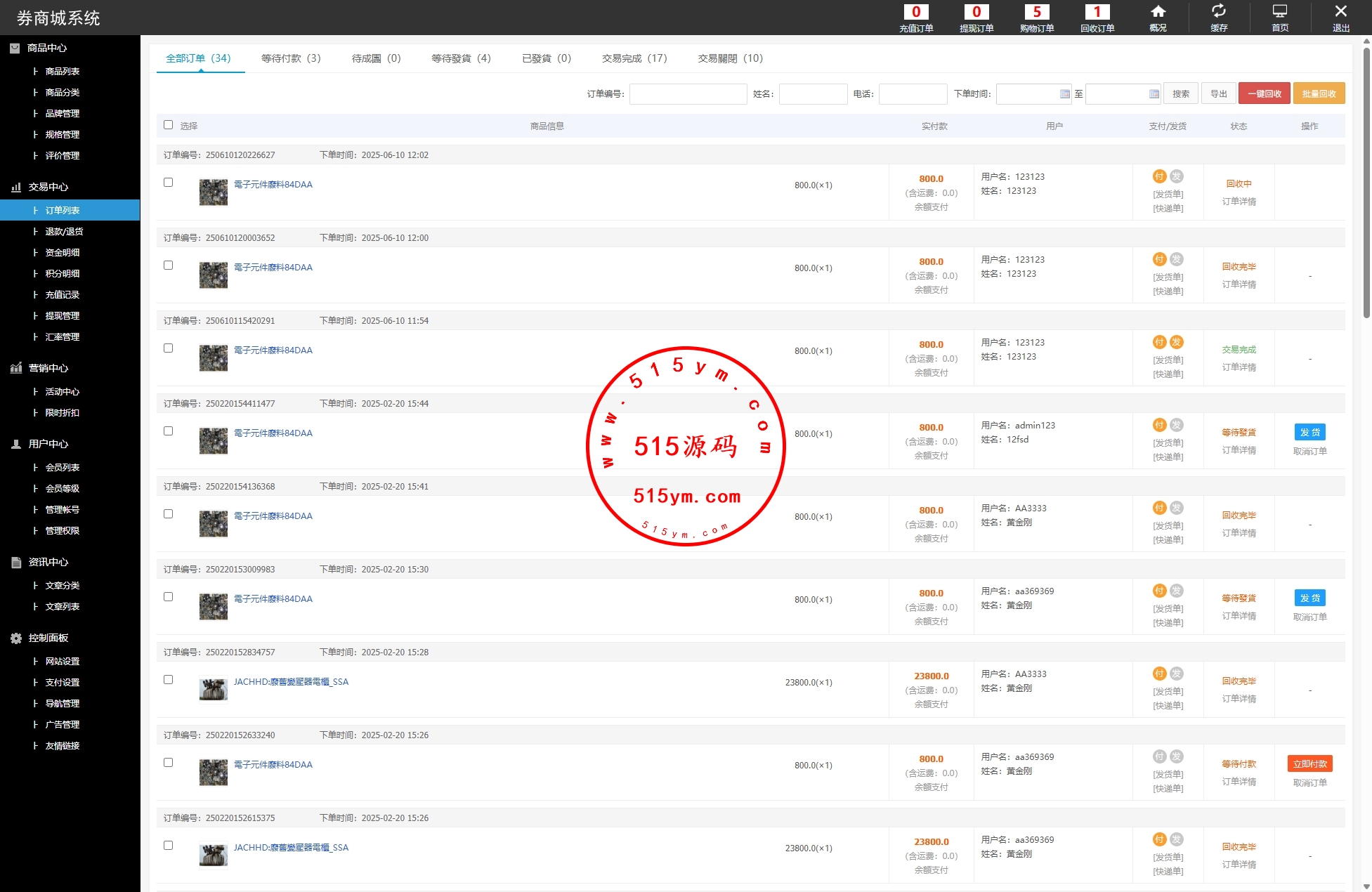Collapse the 控制面板 sidebar section
This screenshot has height=892, width=1372.
(48, 638)
